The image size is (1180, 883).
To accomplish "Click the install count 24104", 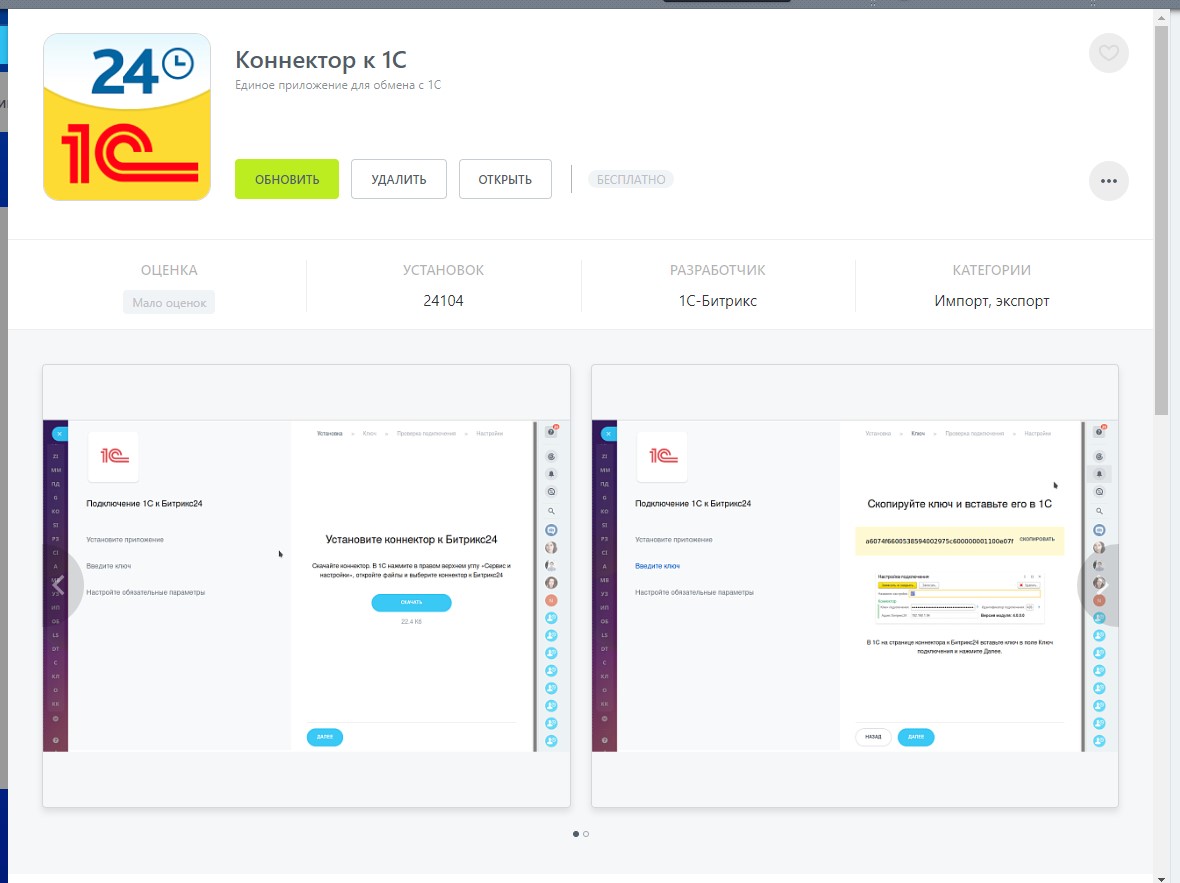I will (443, 301).
